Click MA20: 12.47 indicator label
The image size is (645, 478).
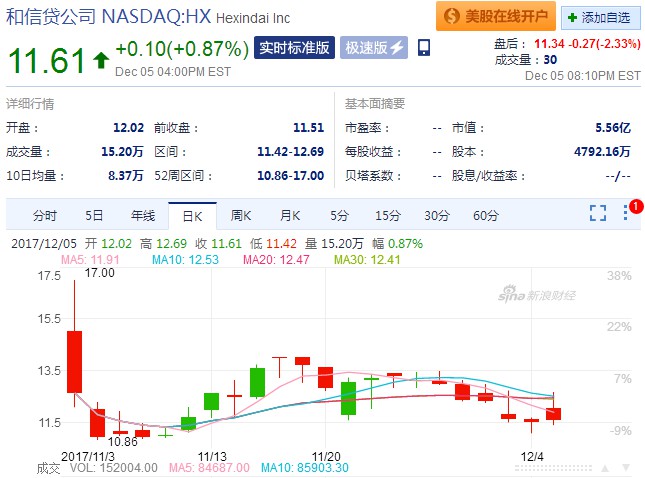coord(276,260)
